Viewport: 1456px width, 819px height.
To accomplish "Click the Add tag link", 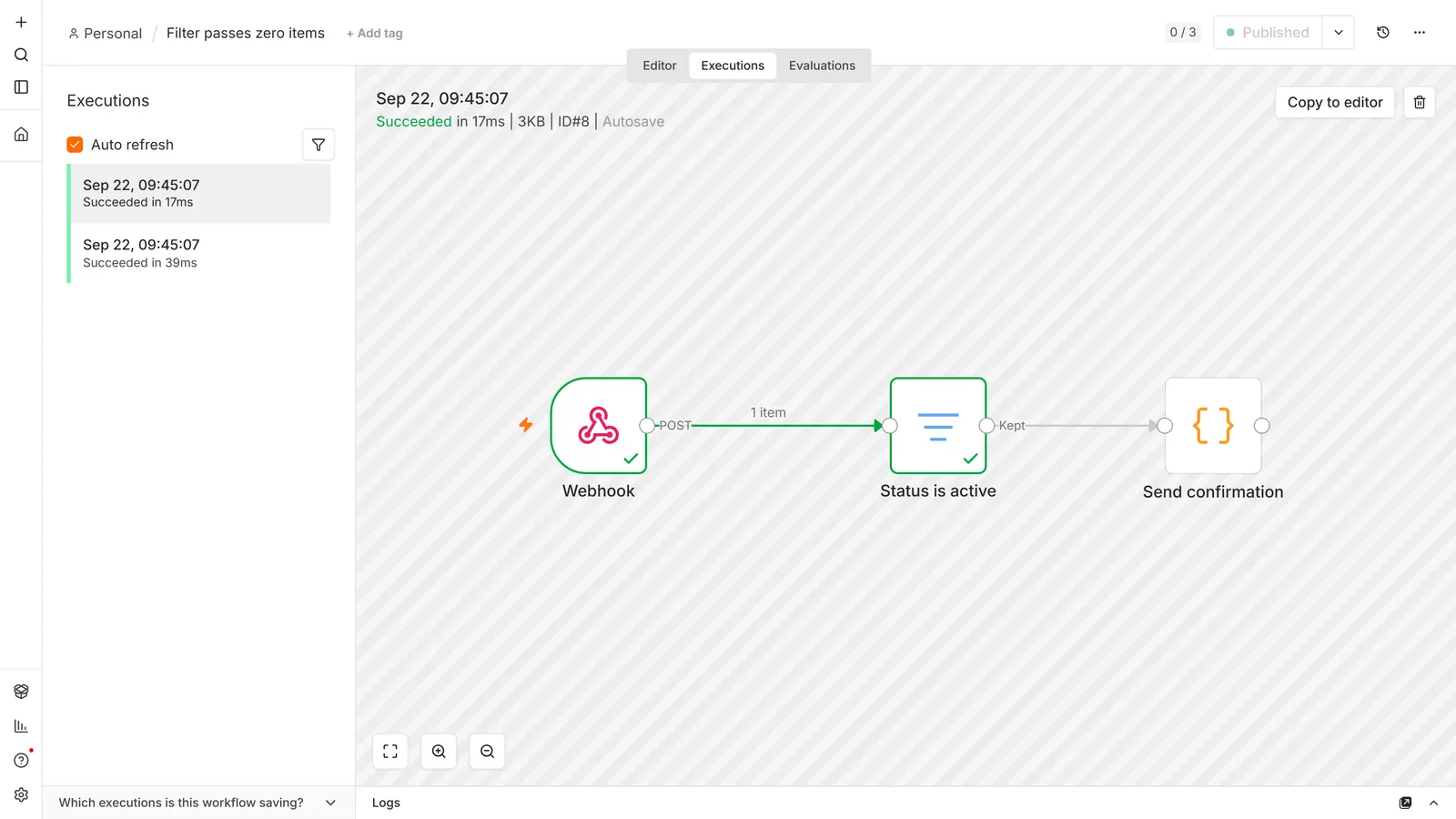I will tap(374, 34).
